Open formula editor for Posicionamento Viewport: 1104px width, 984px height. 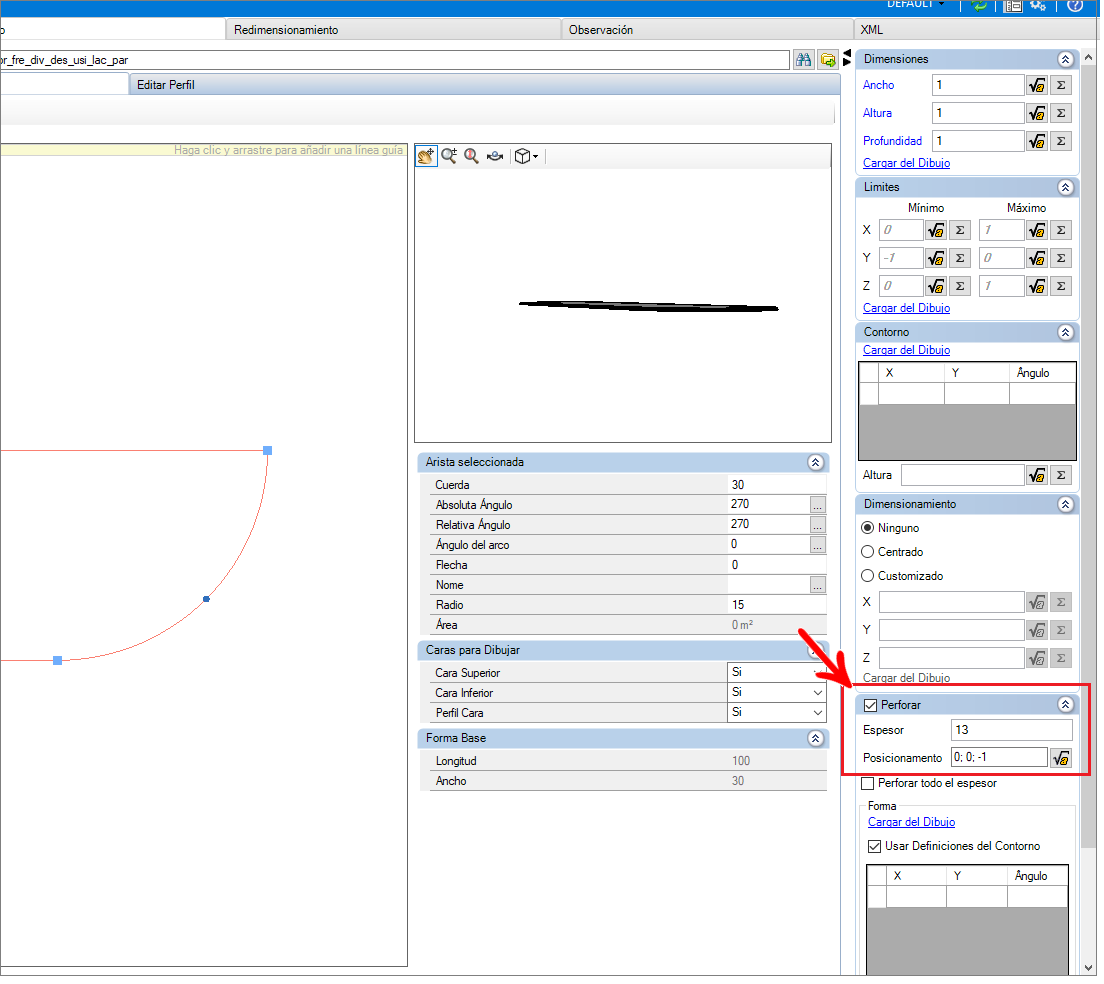pyautogui.click(x=1063, y=759)
